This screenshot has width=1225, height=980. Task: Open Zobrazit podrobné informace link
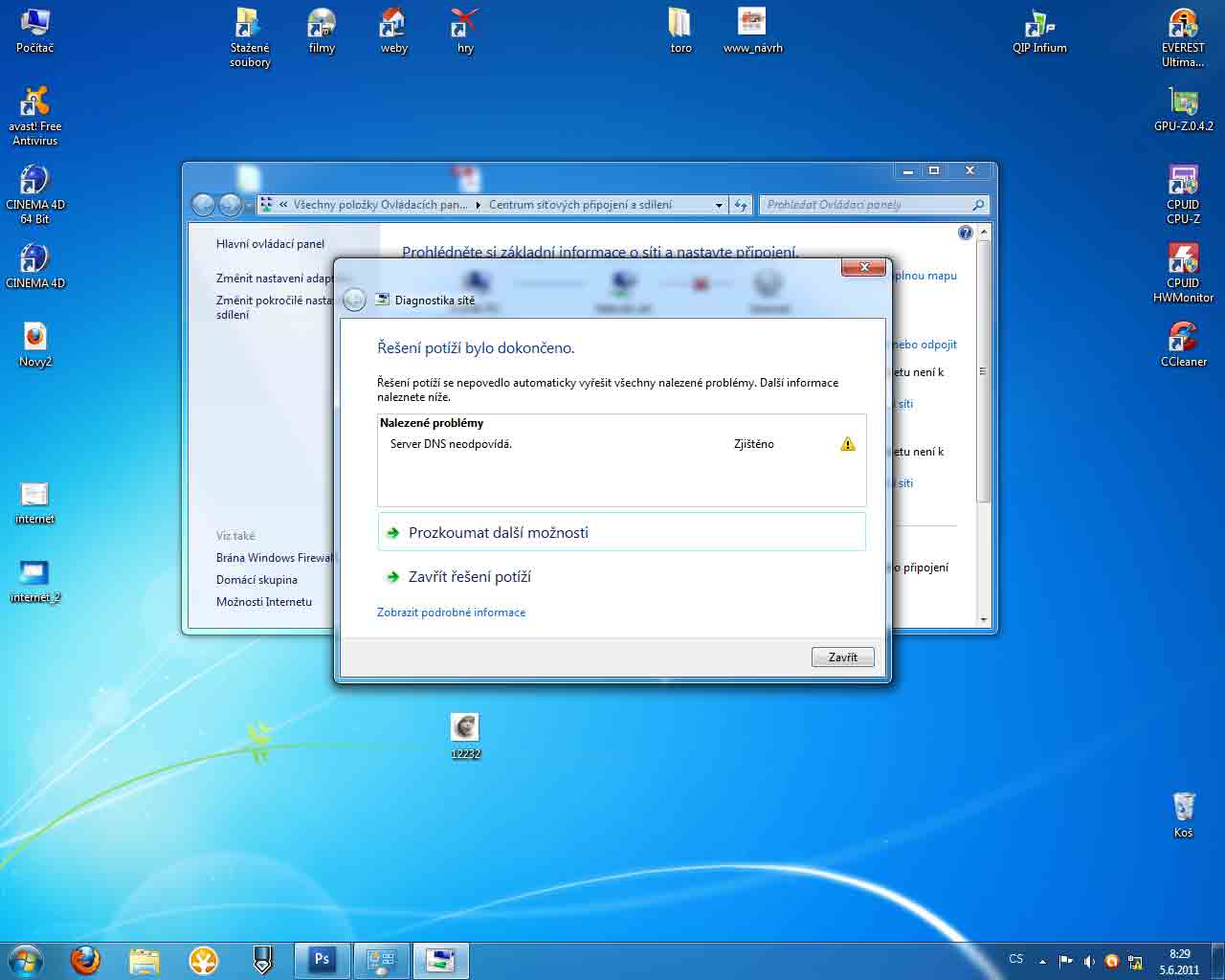point(451,612)
